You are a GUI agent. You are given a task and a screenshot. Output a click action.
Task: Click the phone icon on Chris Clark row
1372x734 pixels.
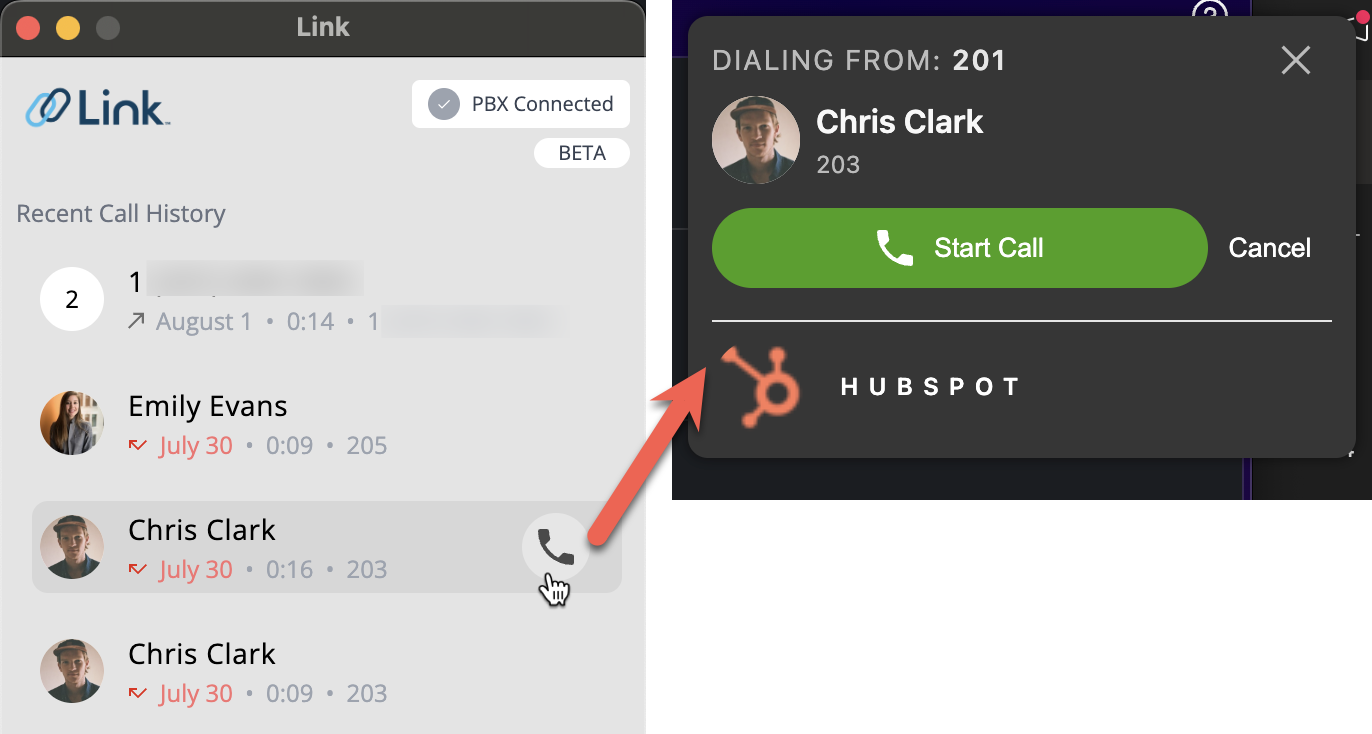(x=556, y=547)
